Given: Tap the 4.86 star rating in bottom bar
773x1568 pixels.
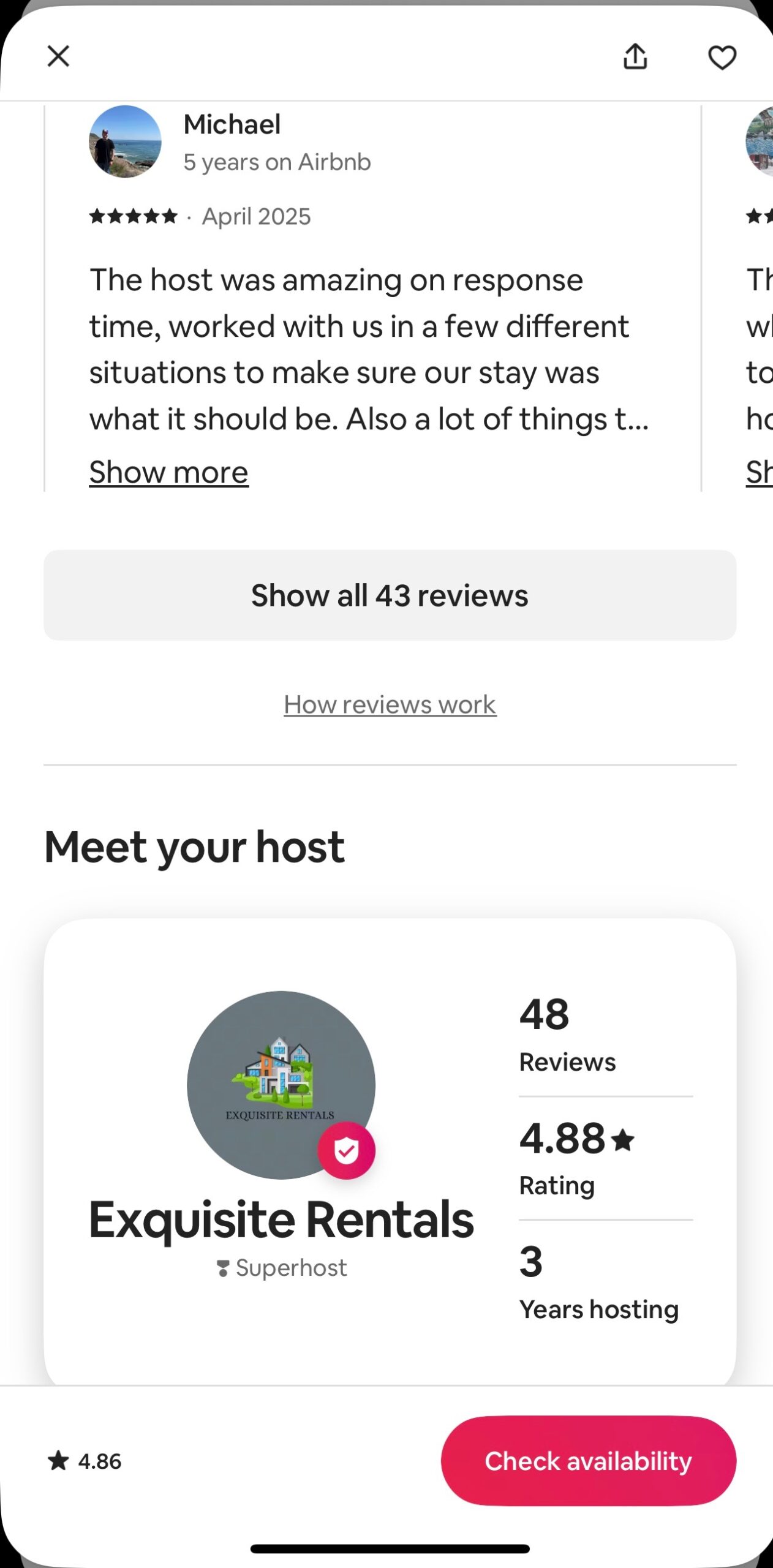Looking at the screenshot, I should tap(85, 1461).
